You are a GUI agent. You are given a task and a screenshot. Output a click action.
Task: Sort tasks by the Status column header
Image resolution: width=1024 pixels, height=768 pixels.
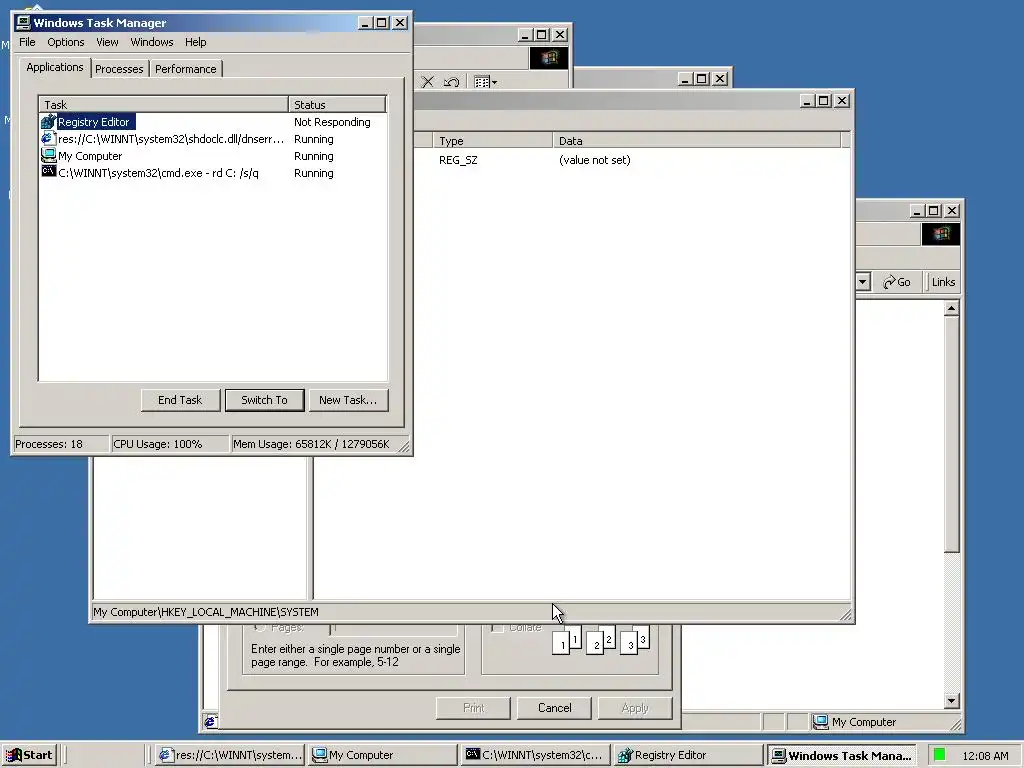pos(337,104)
